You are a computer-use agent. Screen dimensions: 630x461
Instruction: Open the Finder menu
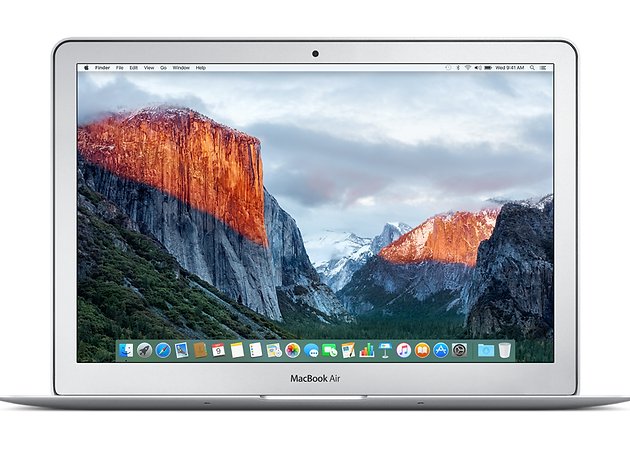[102, 68]
